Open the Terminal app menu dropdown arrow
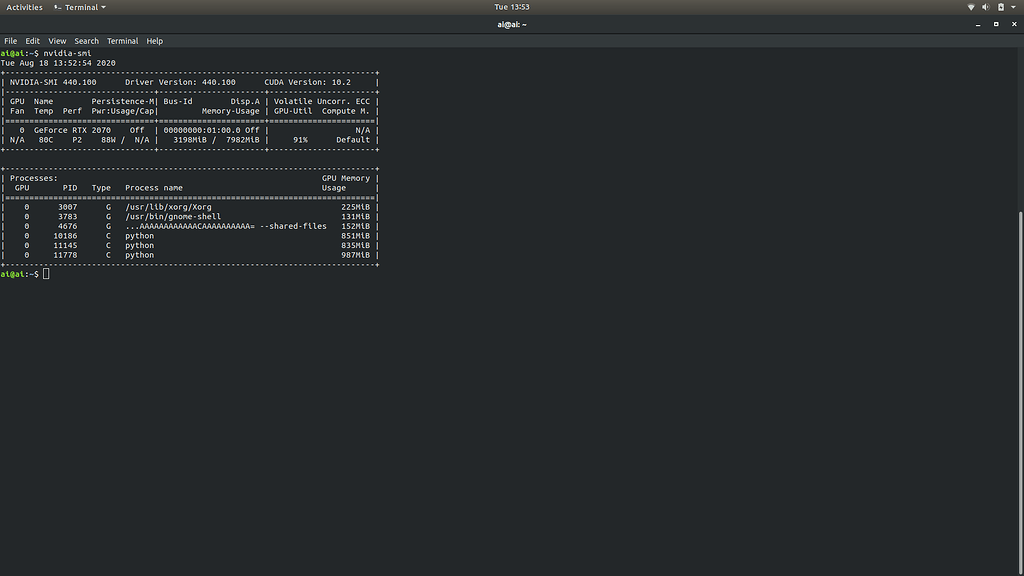This screenshot has width=1024, height=576. pos(103,7)
